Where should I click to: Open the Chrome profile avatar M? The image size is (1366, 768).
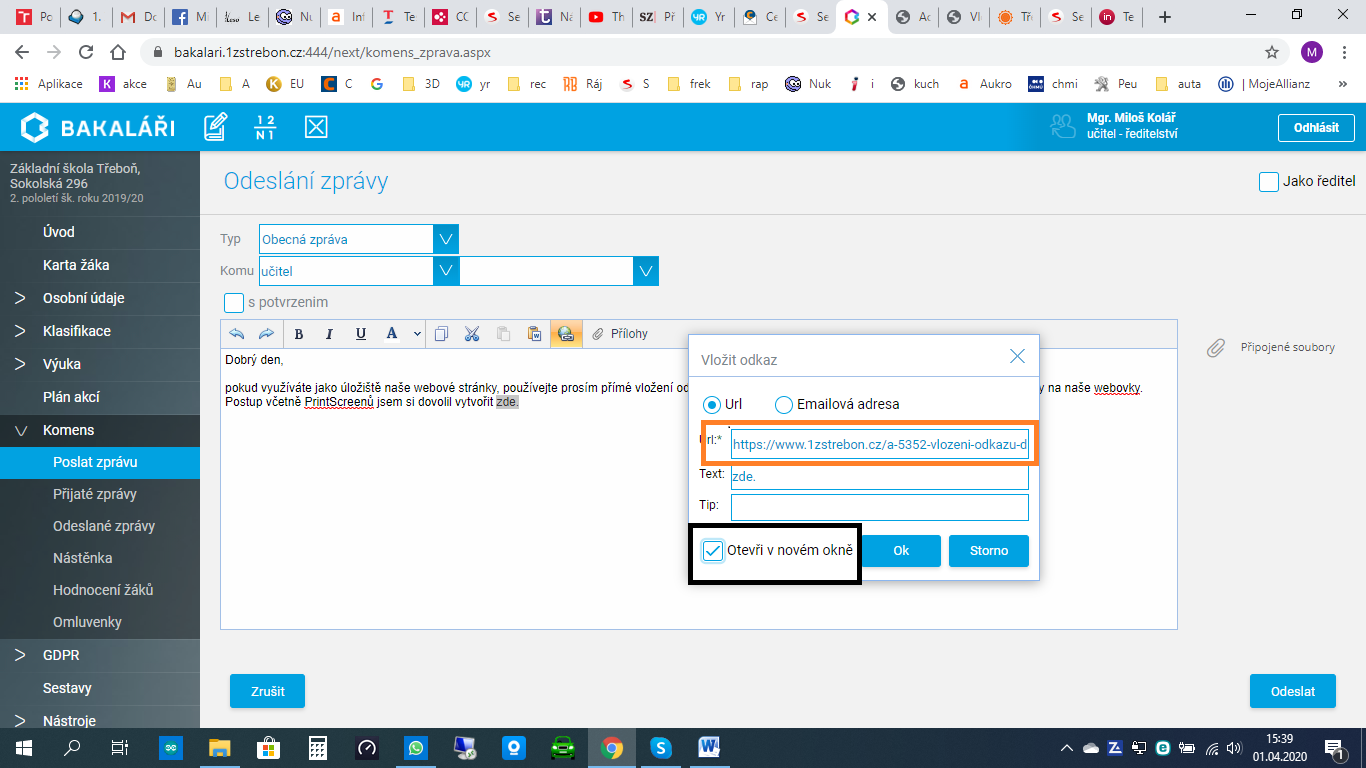(x=1312, y=52)
